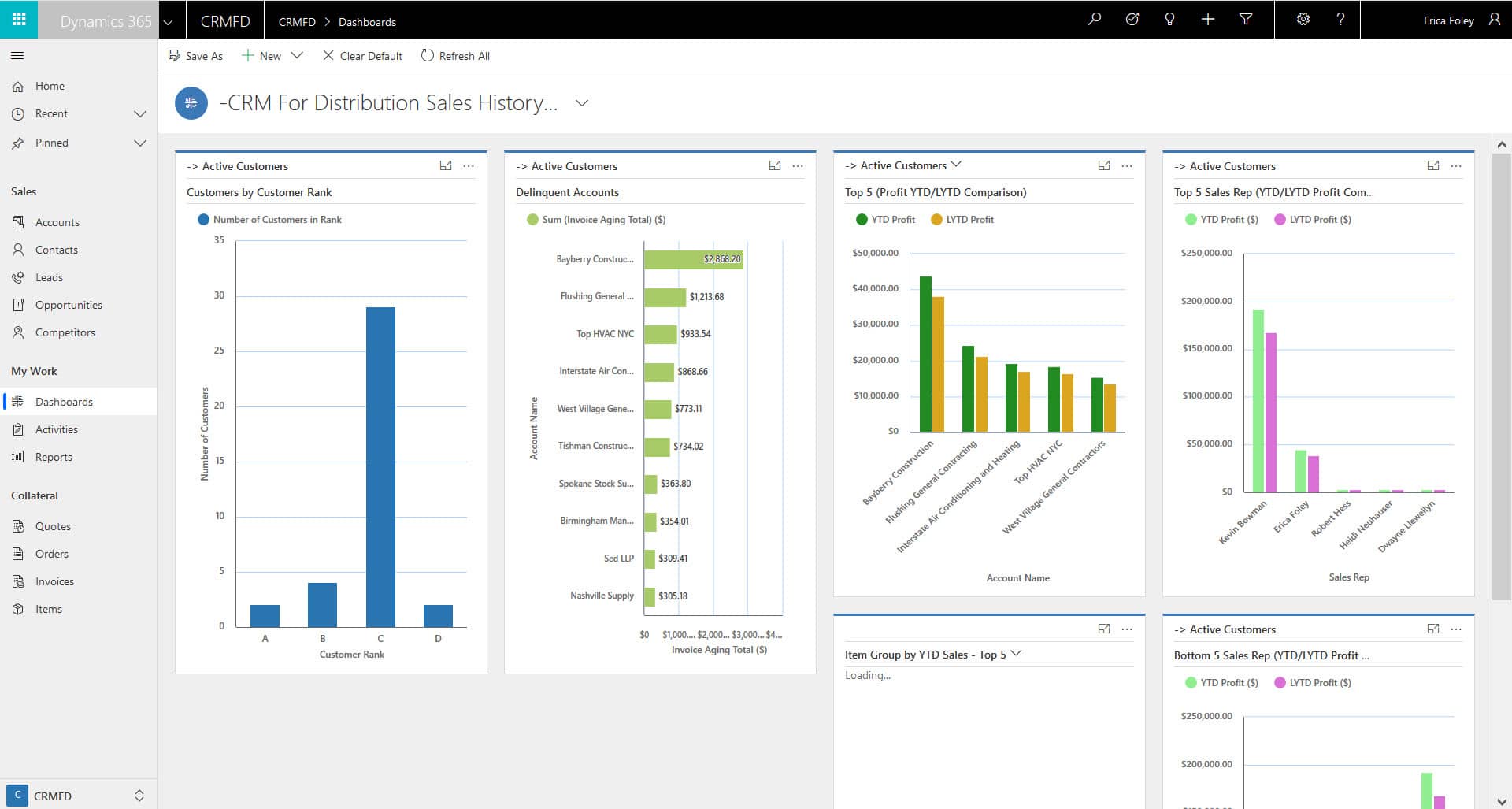Click the user profile icon next to Erica Foley

coord(1494,20)
